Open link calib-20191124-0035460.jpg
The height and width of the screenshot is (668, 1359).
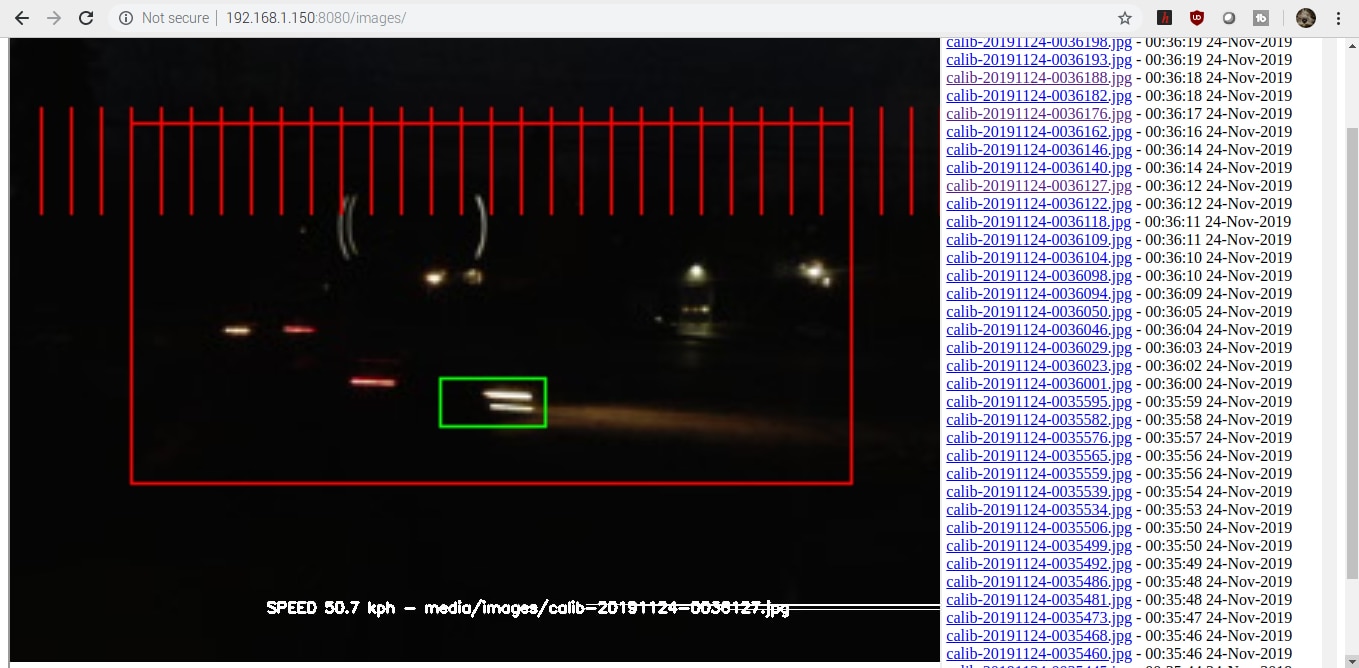1038,654
